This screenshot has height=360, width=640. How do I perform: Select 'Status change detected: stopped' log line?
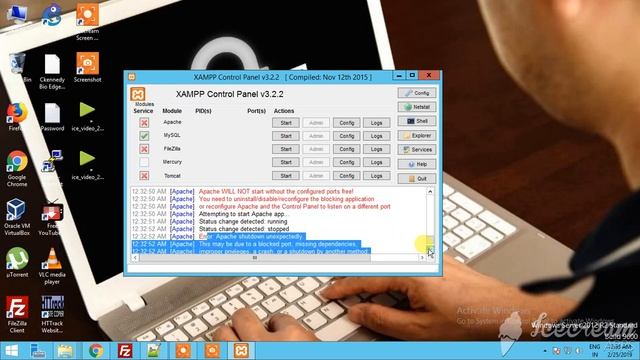(x=244, y=229)
